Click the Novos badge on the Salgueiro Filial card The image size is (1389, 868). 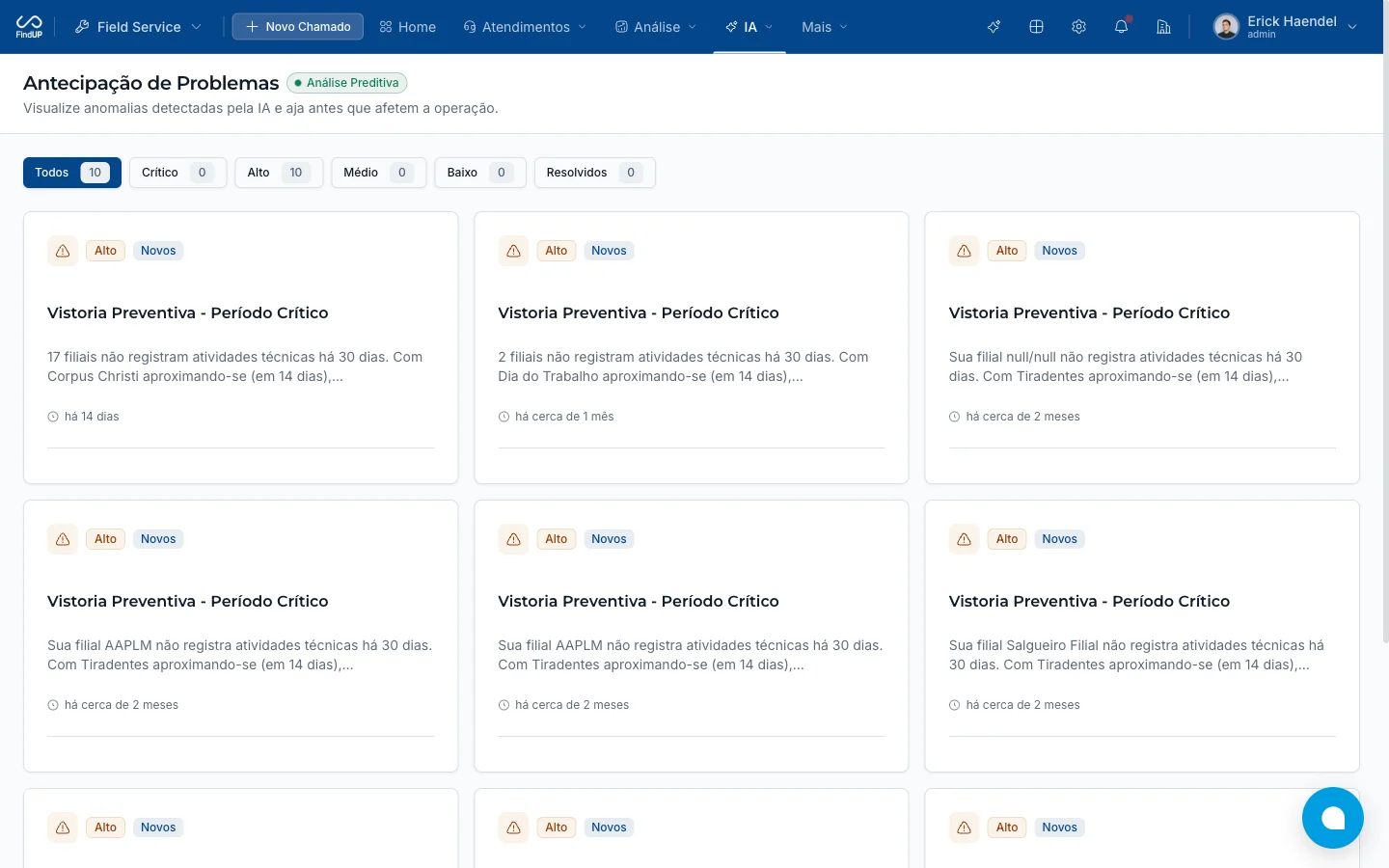[1059, 539]
